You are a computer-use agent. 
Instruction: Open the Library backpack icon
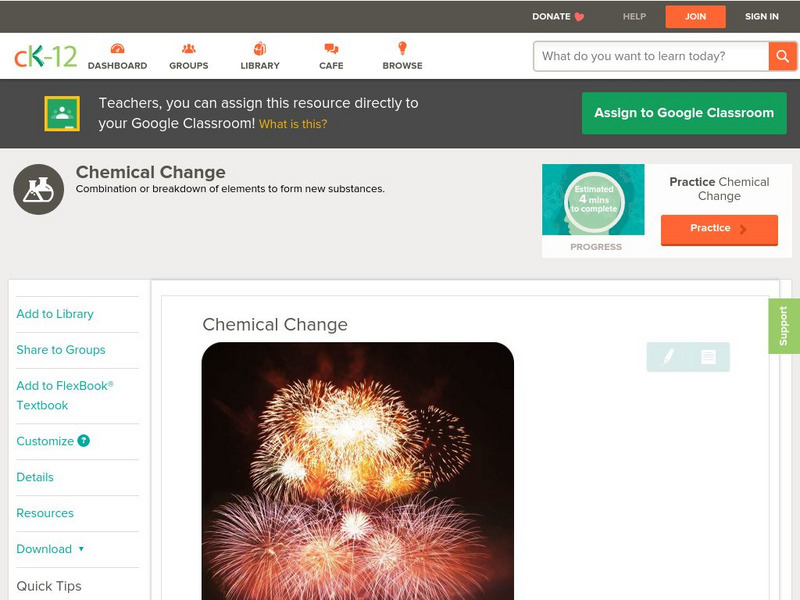tap(260, 48)
